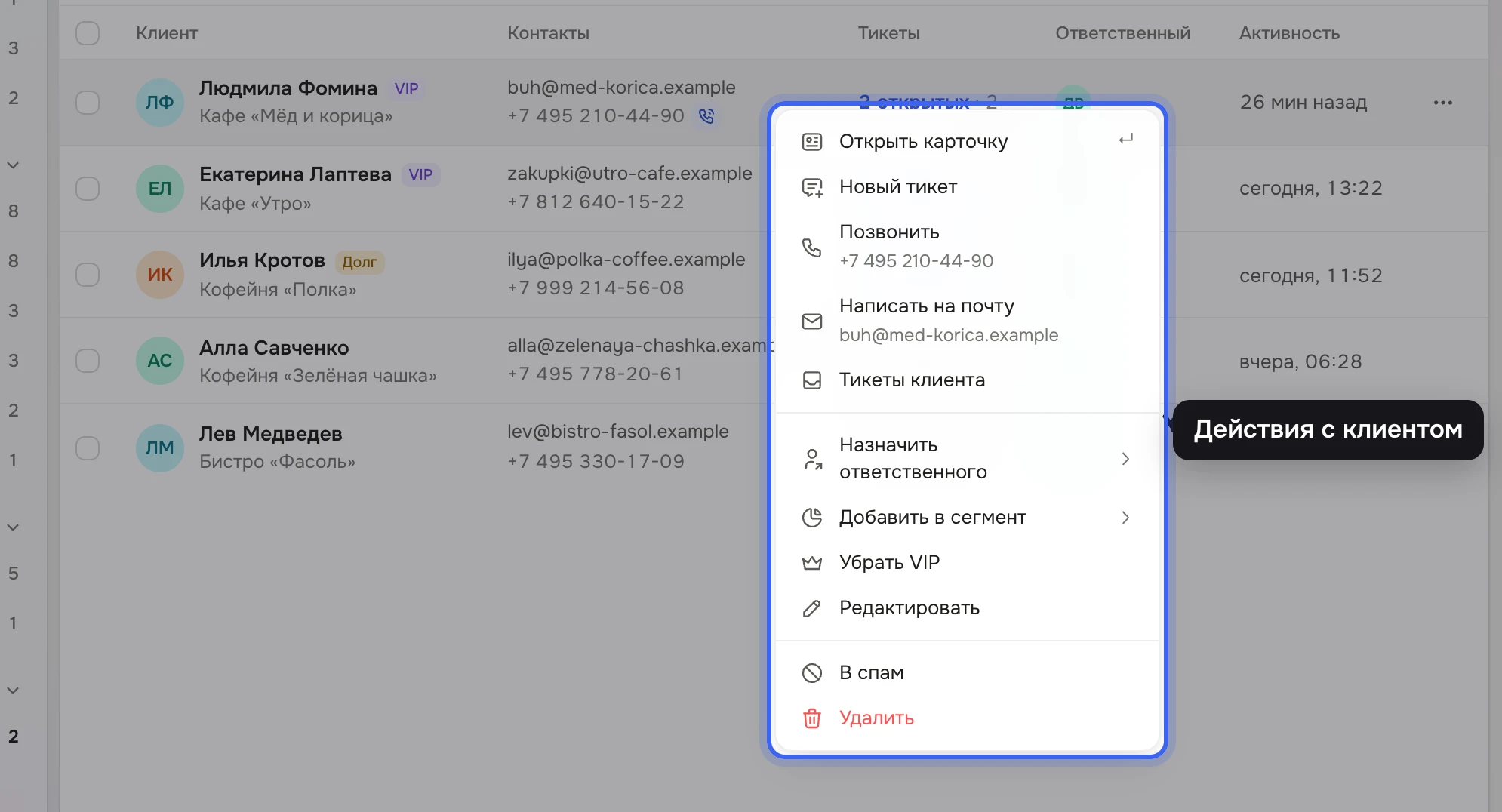Viewport: 1502px width, 812px height.
Task: Click the card icon next to Открыть карточку
Action: click(812, 142)
